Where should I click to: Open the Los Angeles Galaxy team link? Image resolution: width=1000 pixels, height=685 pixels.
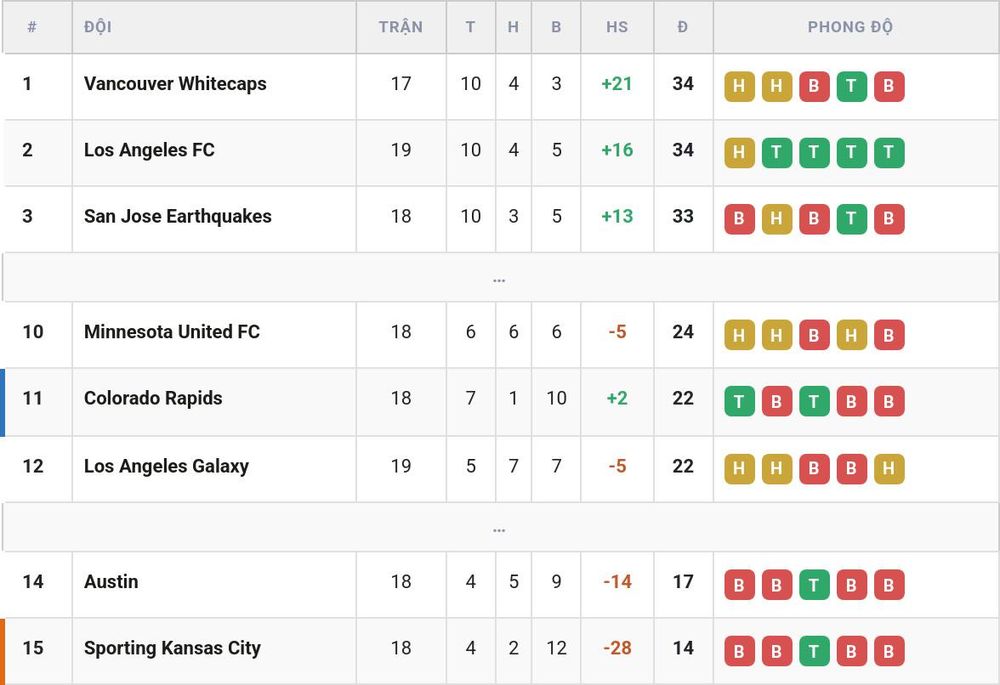click(166, 466)
